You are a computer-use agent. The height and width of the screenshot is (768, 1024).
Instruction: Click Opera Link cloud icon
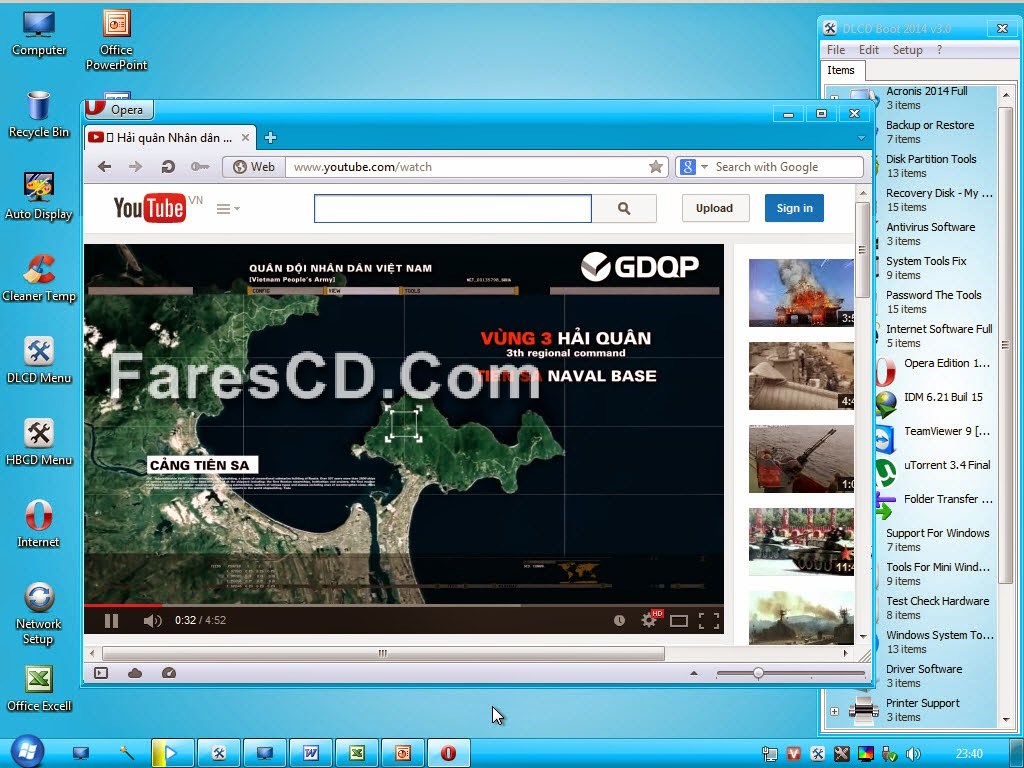(135, 673)
